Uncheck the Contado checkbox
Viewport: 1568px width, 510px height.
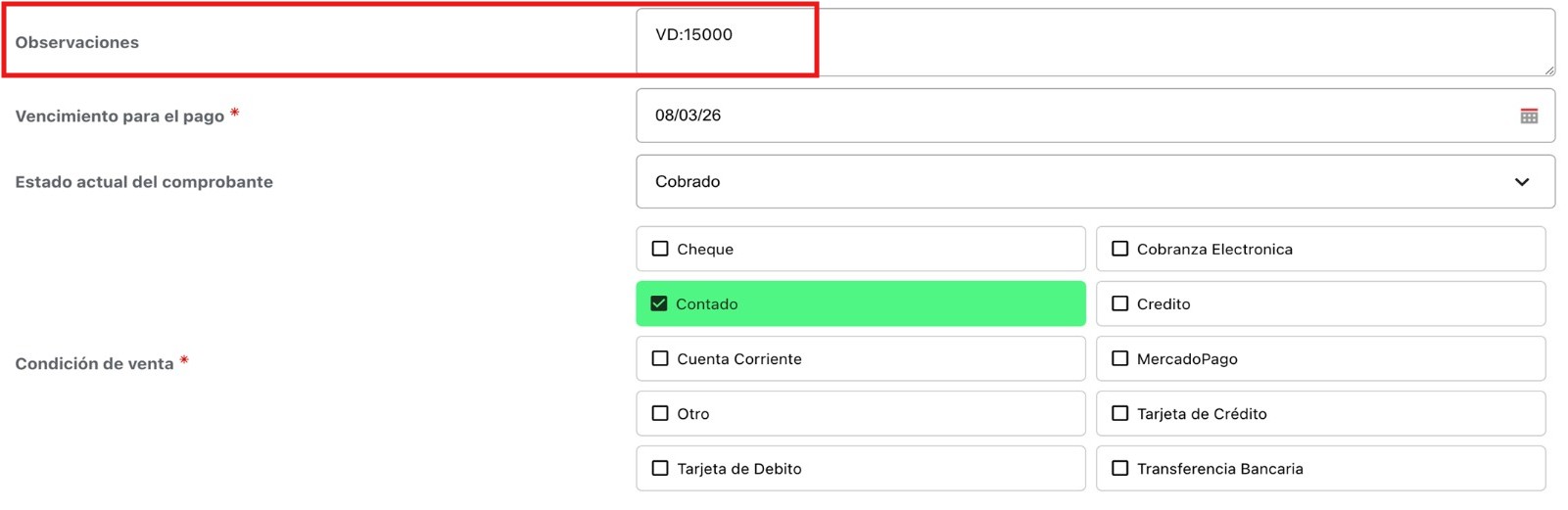[x=659, y=303]
